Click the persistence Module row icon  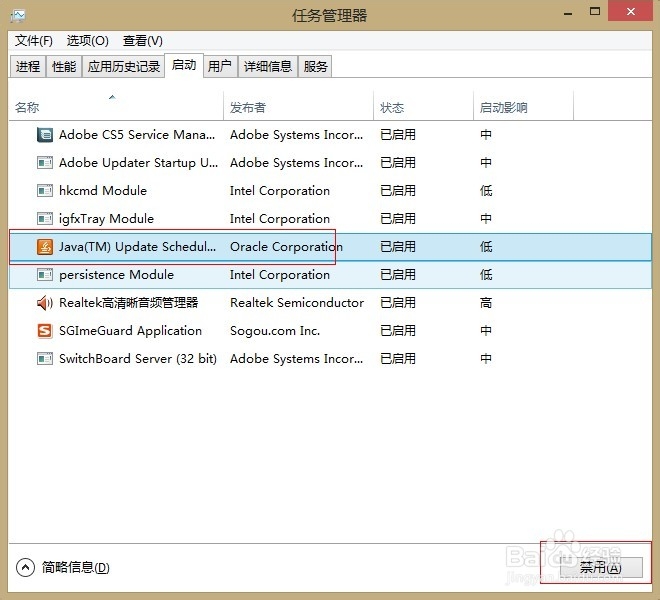45,275
